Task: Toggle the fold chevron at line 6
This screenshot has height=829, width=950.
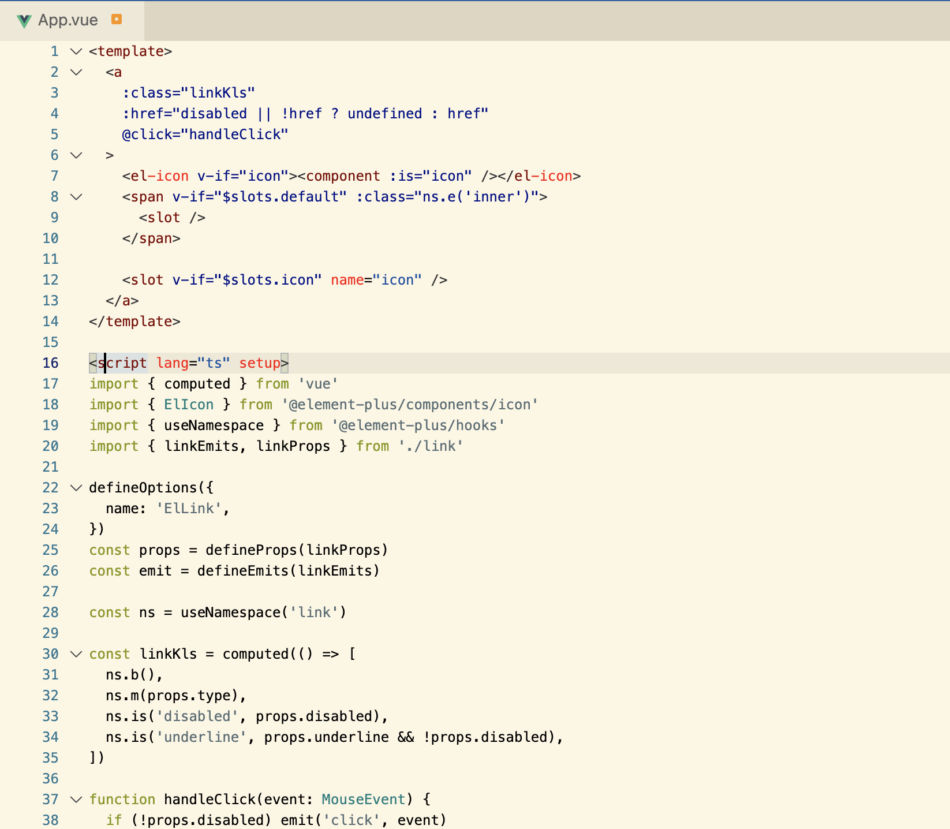Action: pos(76,155)
